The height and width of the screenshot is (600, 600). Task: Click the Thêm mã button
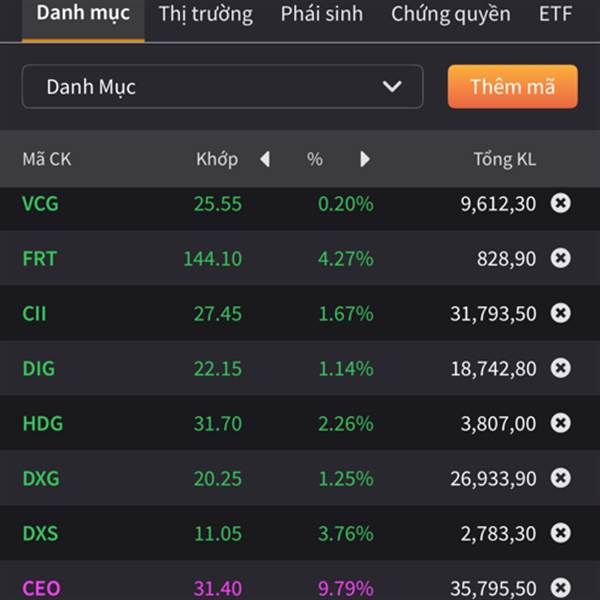(x=512, y=87)
